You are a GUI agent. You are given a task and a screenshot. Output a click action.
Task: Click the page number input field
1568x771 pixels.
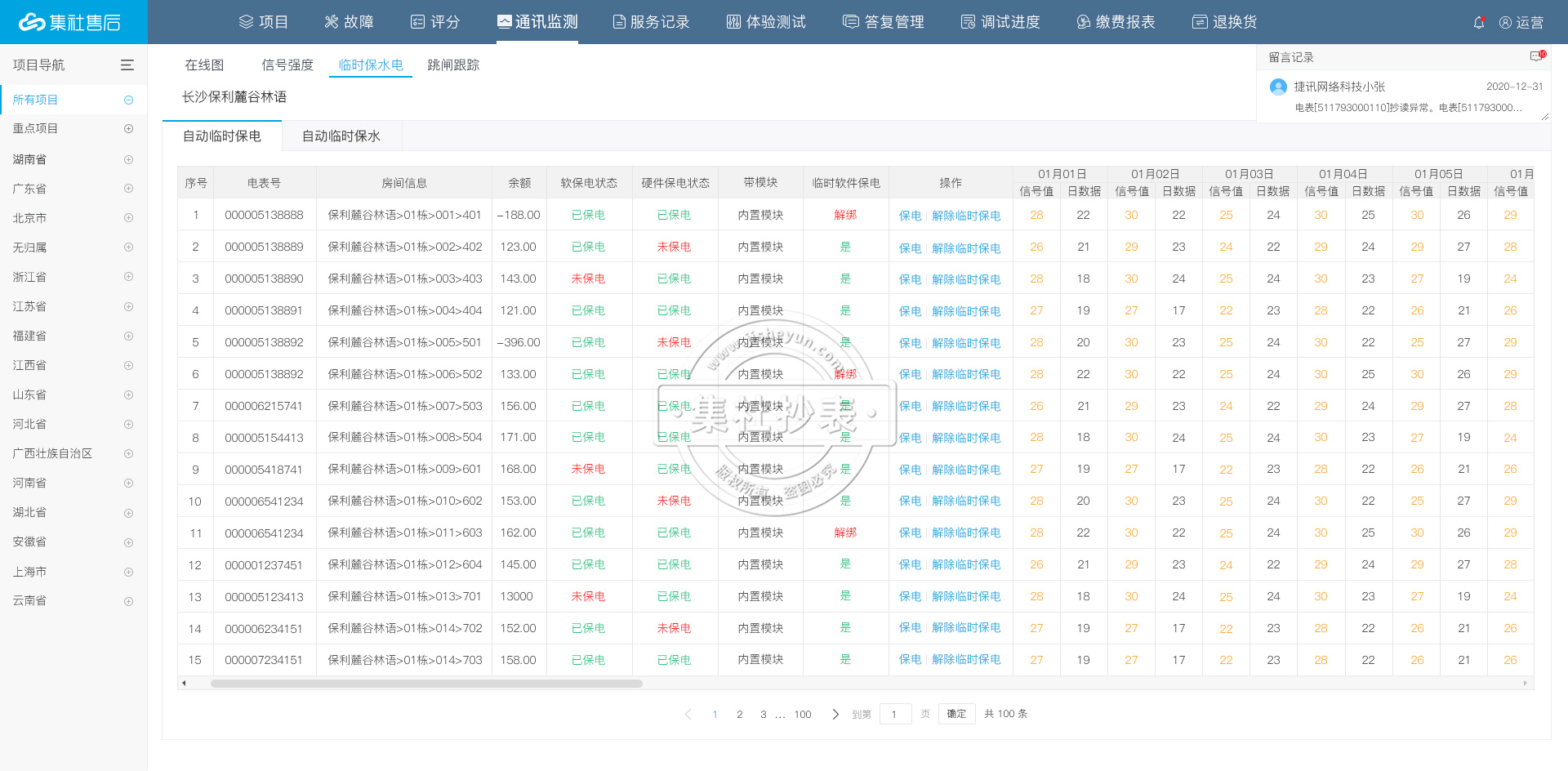pyautogui.click(x=895, y=714)
